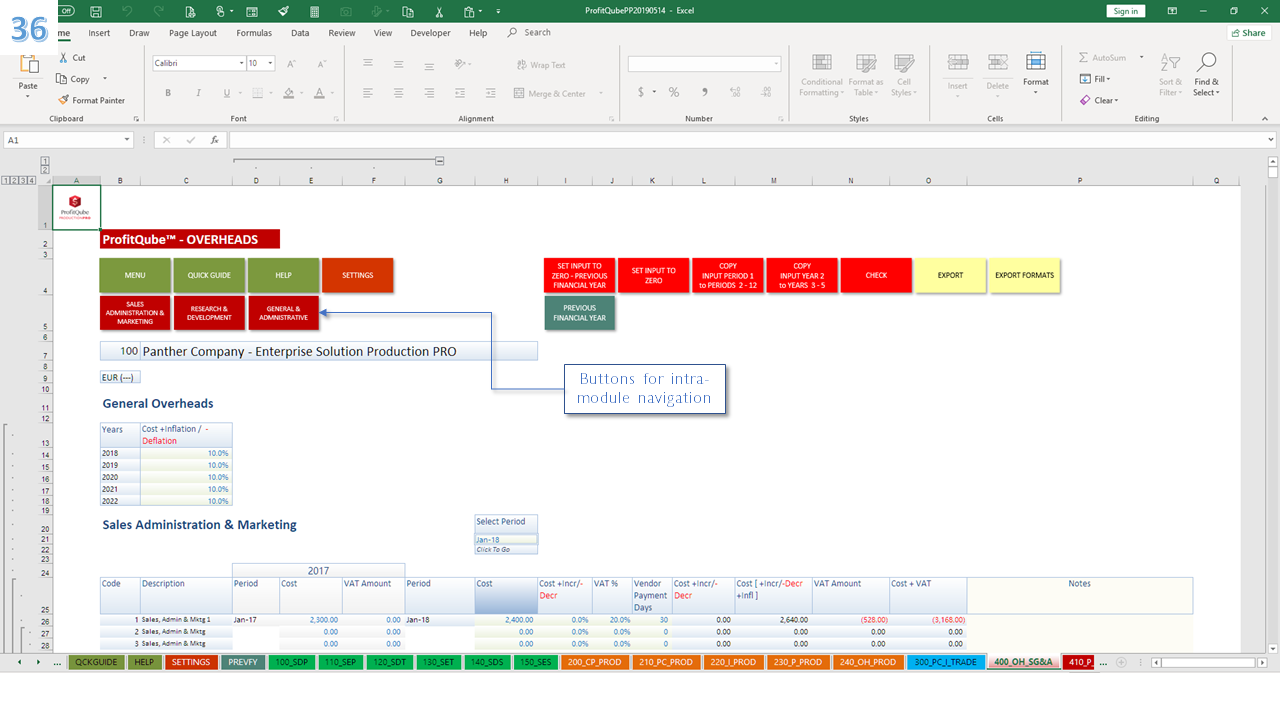The height and width of the screenshot is (720, 1280).
Task: Click the Copy button in the Clipboard group
Action: pos(74,79)
